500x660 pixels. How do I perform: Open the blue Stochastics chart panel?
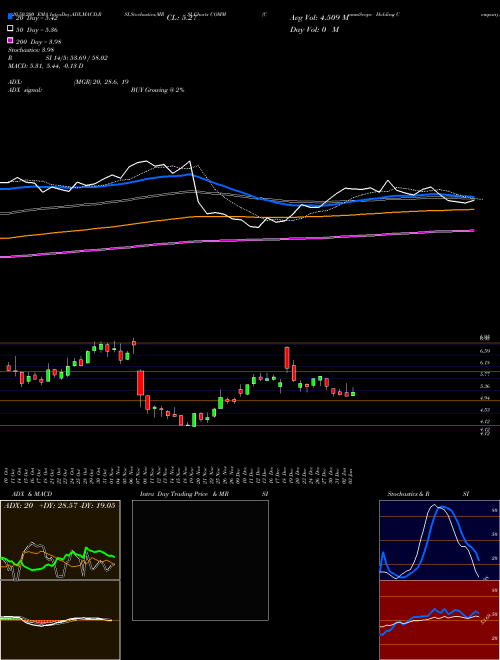coord(439,540)
